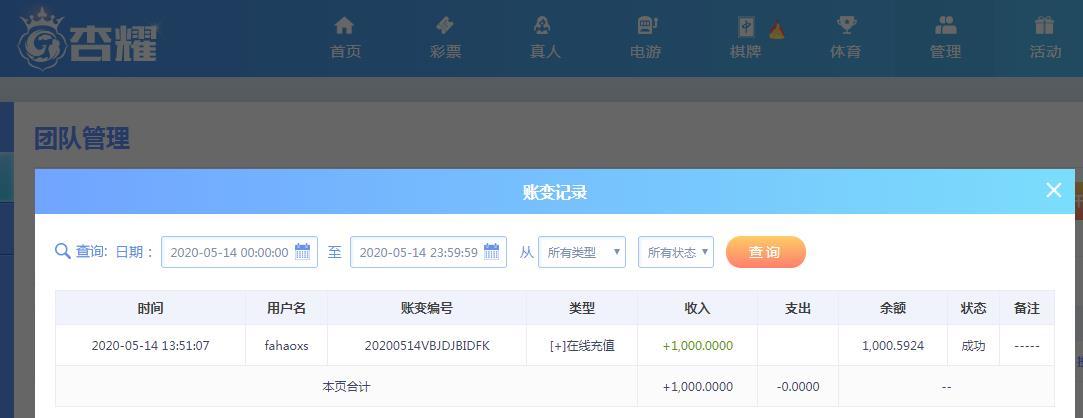Click the end date field 2020-05-14 23:59:59

tap(428, 252)
